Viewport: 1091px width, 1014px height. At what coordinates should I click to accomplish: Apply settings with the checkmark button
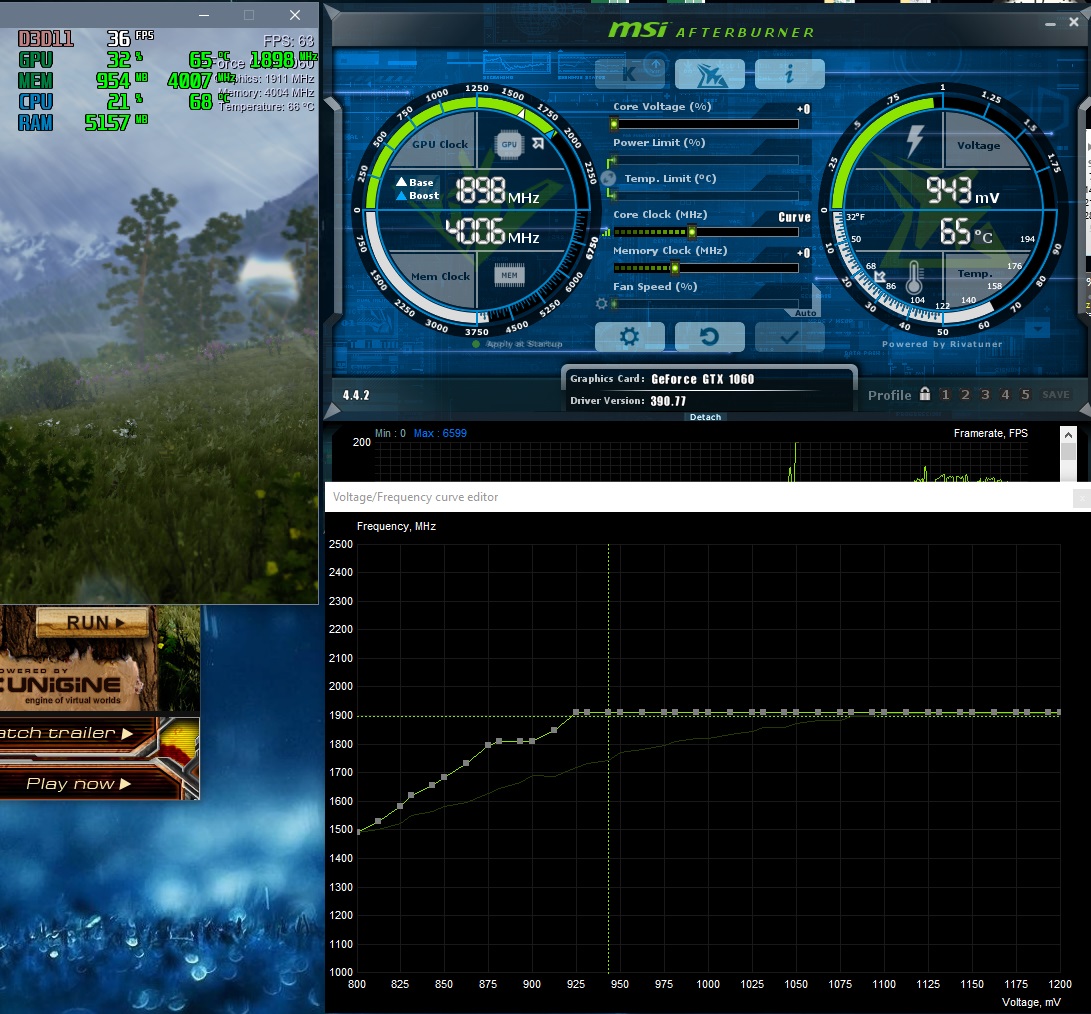click(x=790, y=337)
